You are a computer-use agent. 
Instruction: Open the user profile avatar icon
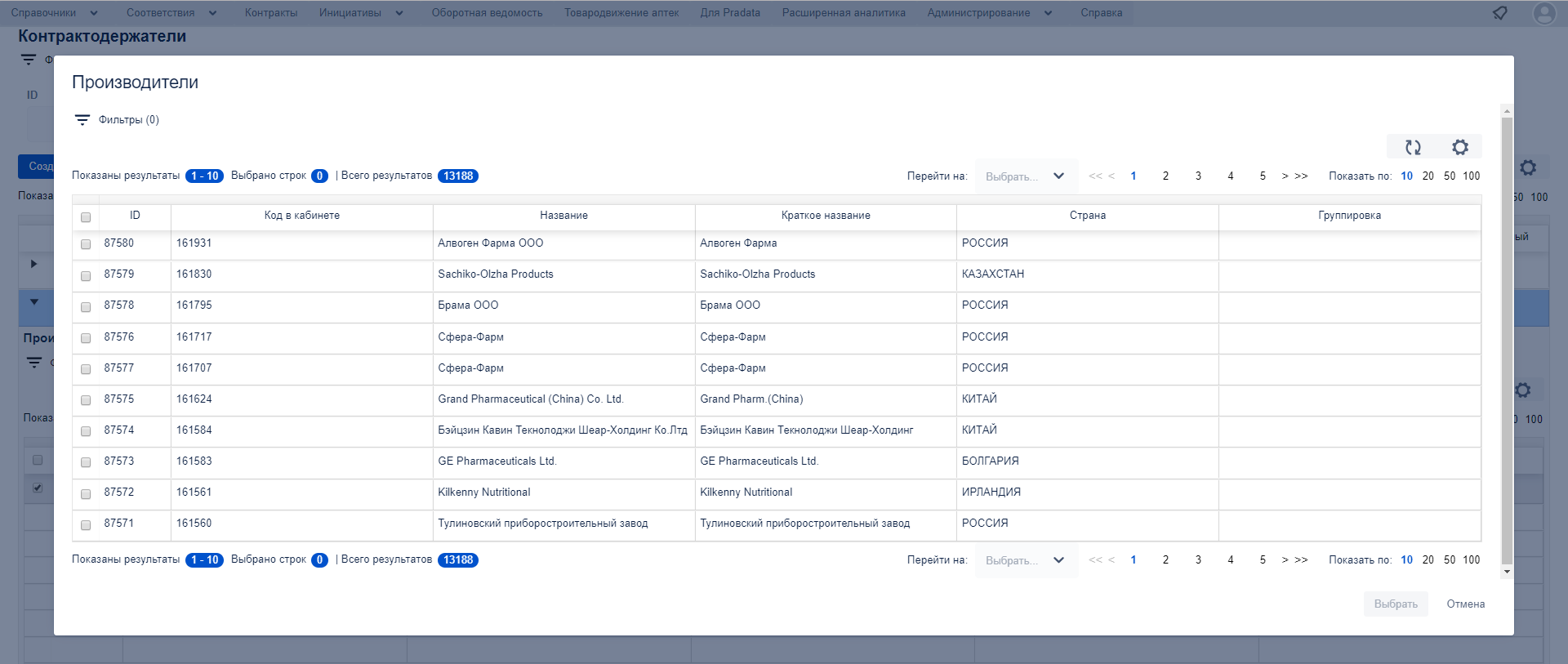coord(1543,13)
